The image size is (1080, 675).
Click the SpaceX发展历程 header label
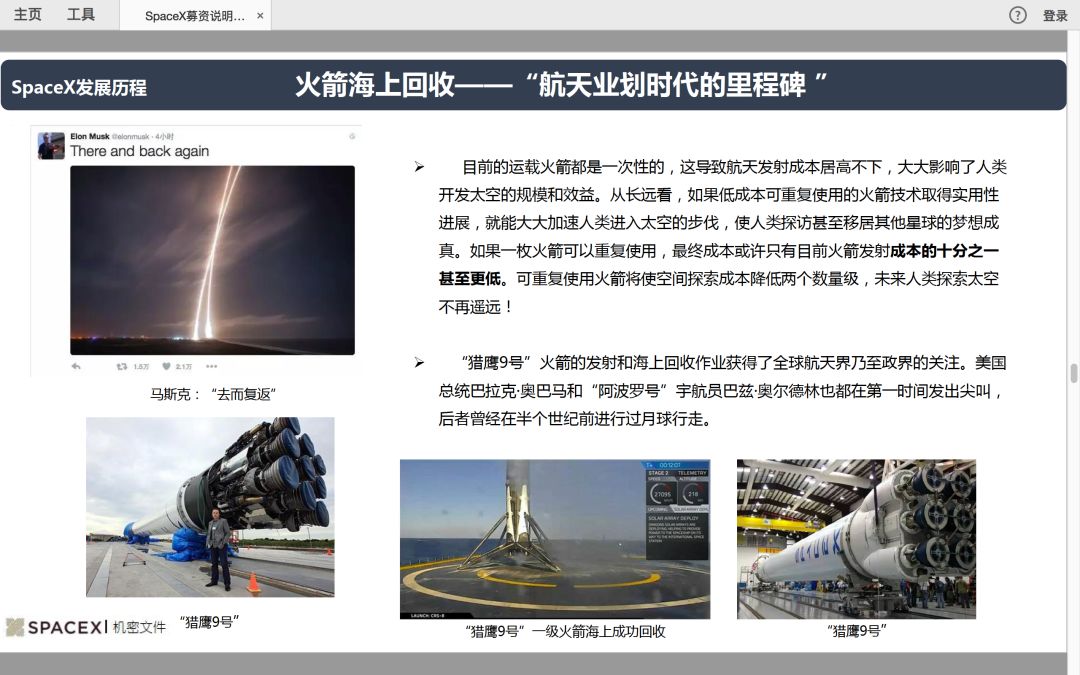pos(79,87)
